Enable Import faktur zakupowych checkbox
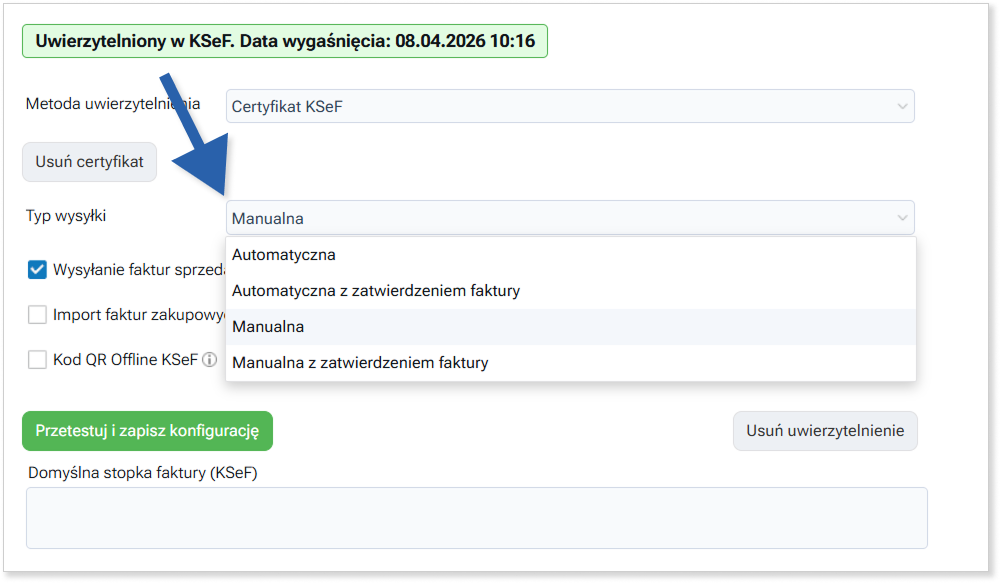Screen dimensions: 1000x583 tap(38, 315)
